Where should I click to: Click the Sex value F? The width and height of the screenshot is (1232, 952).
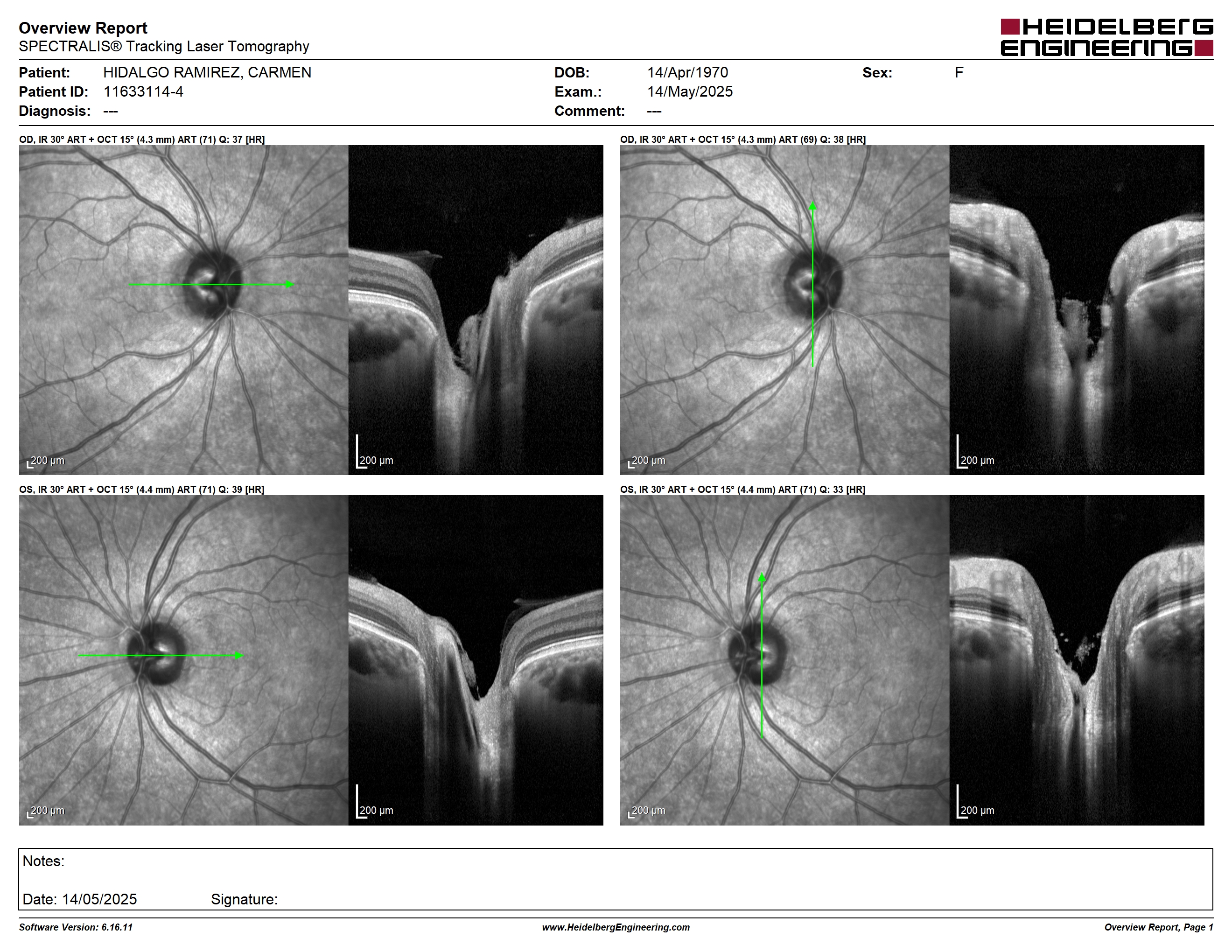tap(959, 72)
